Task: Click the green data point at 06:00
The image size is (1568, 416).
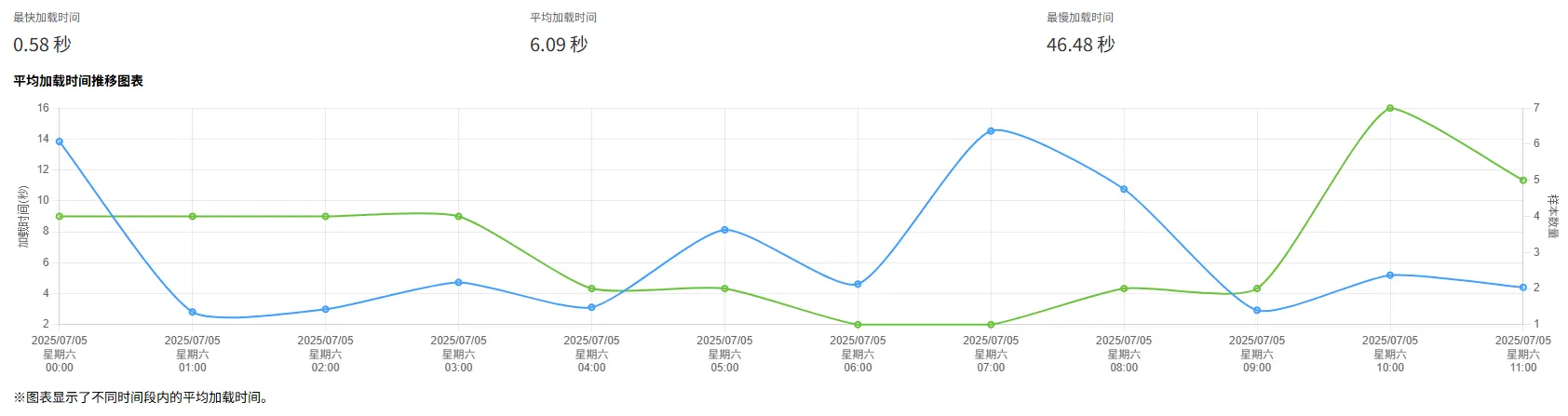Action: (858, 325)
